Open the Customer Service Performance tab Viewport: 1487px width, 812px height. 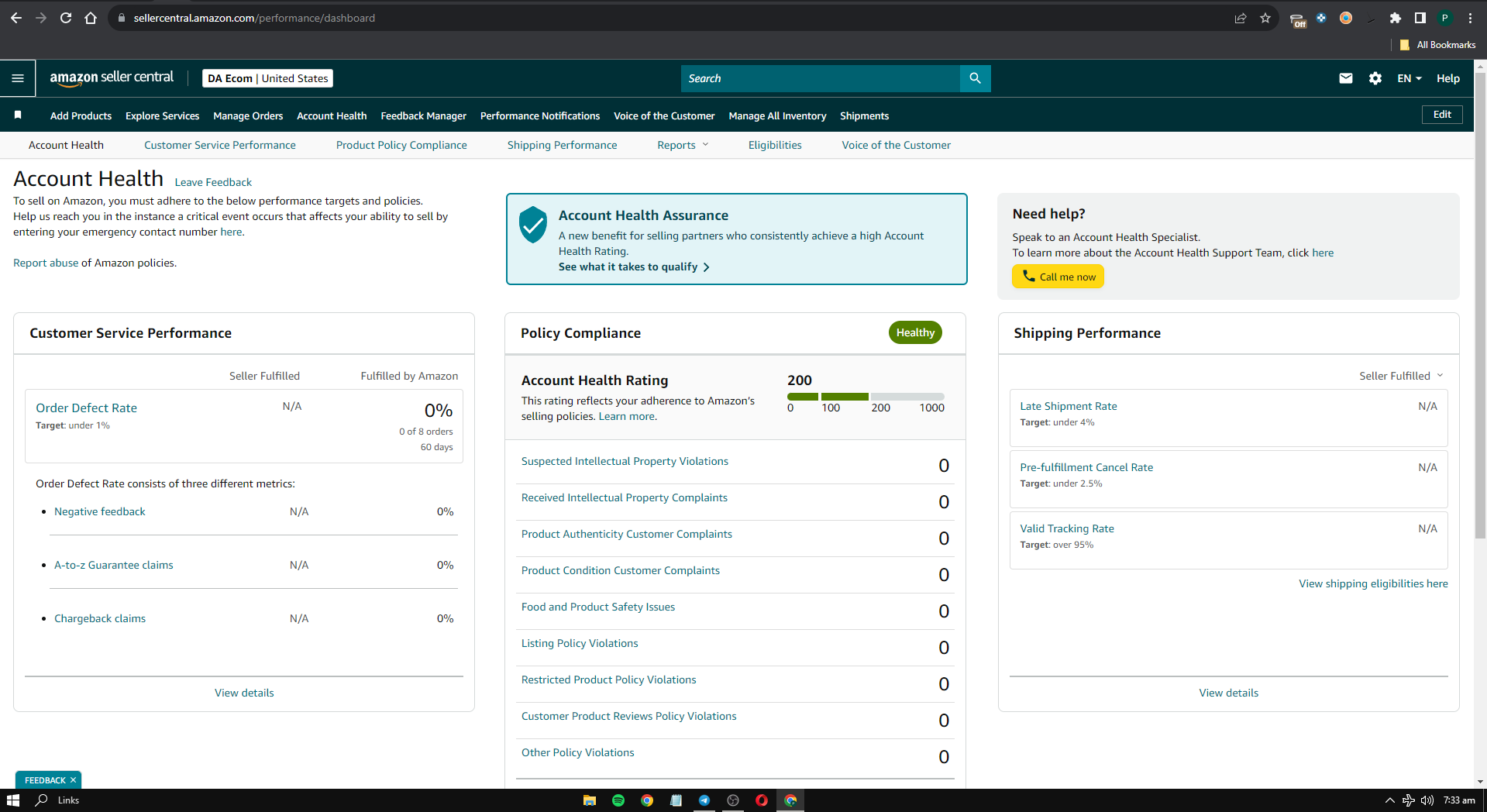pos(220,145)
